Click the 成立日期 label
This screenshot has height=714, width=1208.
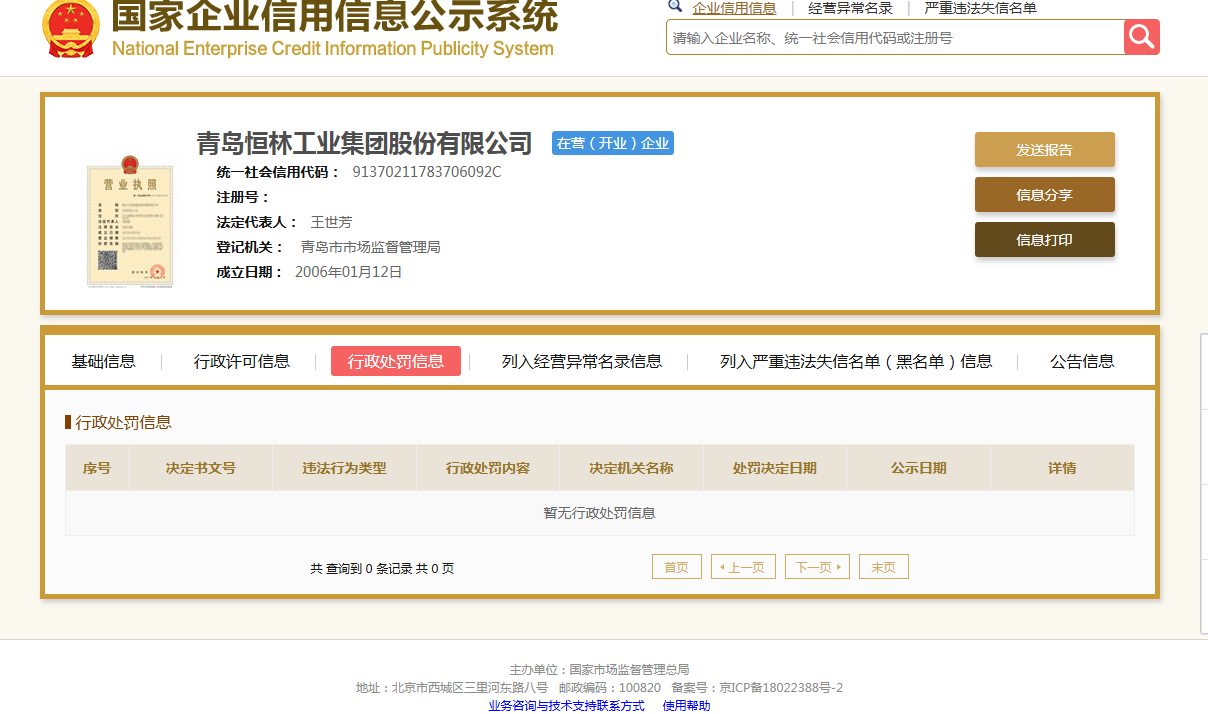point(251,272)
